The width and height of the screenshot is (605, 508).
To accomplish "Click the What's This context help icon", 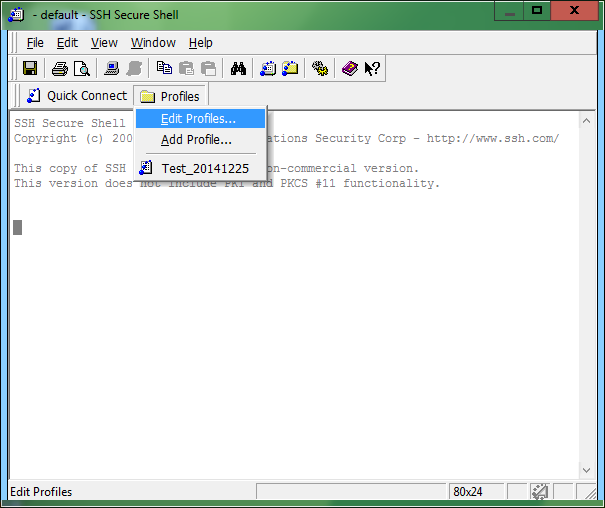I will (x=372, y=69).
